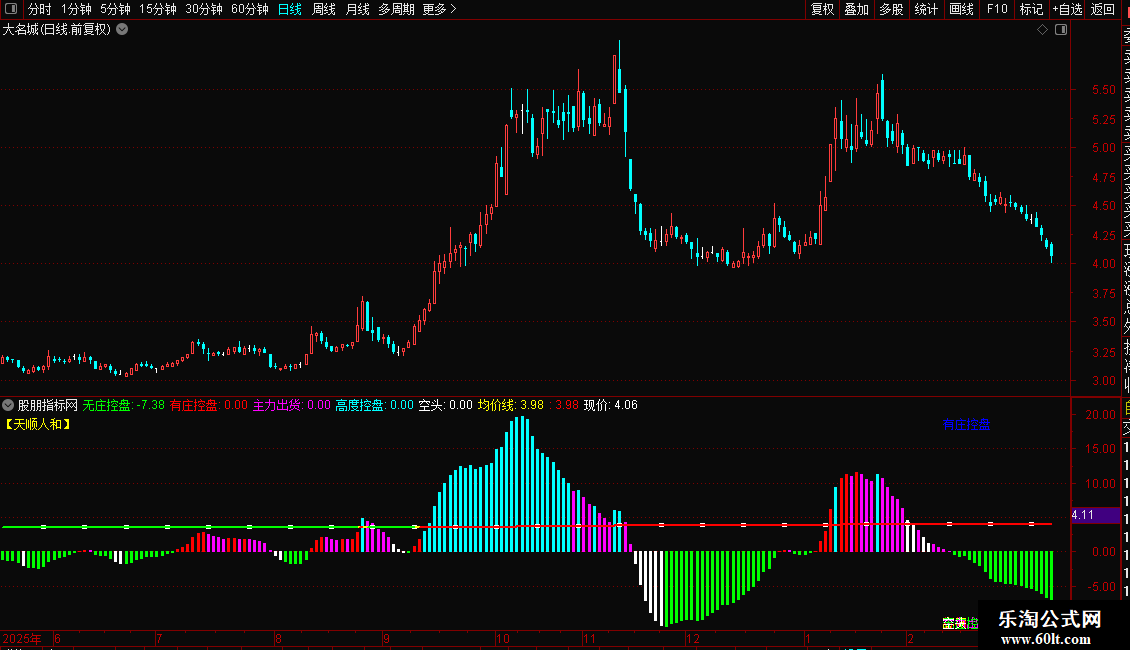This screenshot has height=650, width=1130.
Task: Toggle the side panel icon at chart top-right
Action: click(1061, 30)
